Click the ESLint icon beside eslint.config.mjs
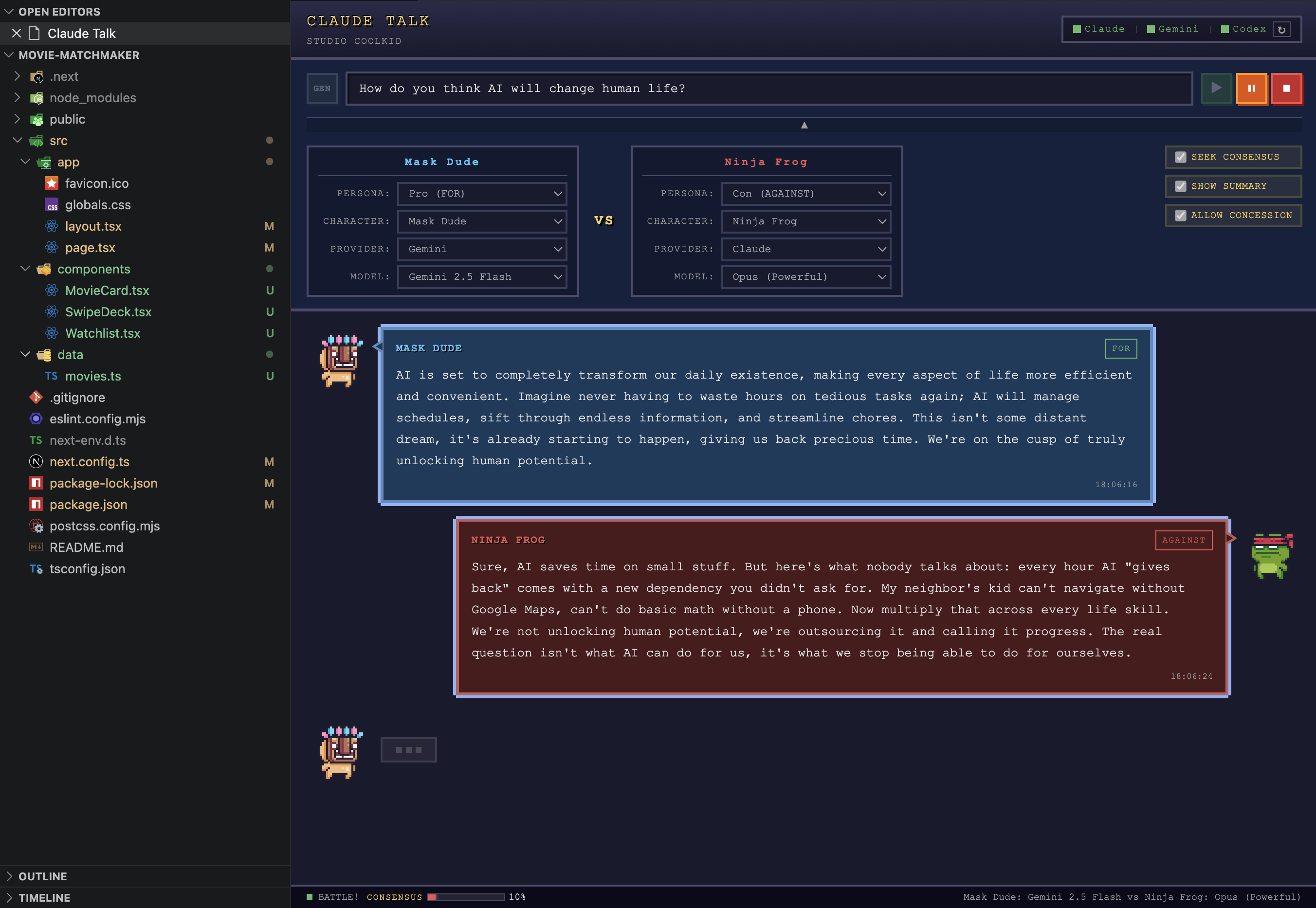This screenshot has height=908, width=1316. click(37, 419)
